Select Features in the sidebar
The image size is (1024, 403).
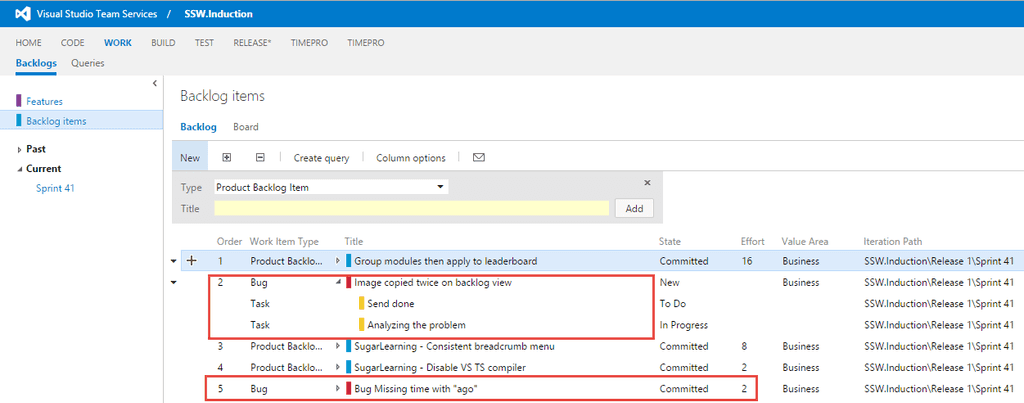44,101
